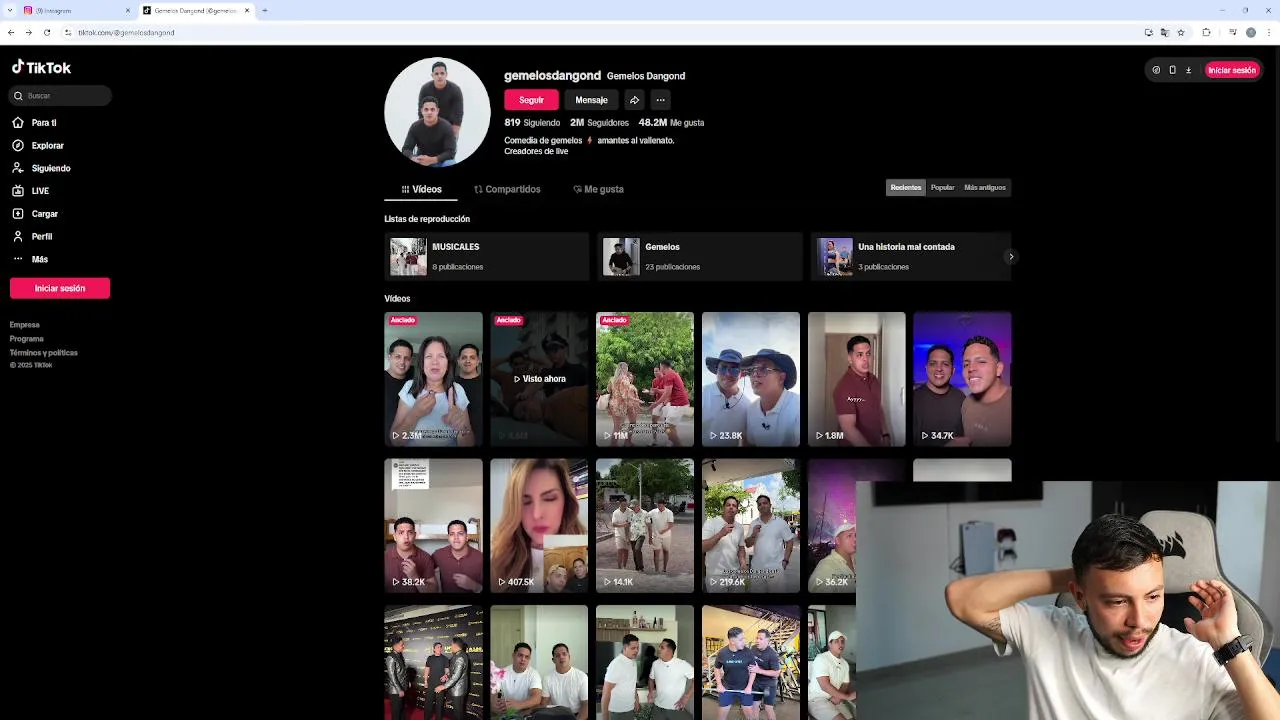Viewport: 1280px width, 720px height.
Task: Open the video with 1.8M views
Action: click(857, 379)
